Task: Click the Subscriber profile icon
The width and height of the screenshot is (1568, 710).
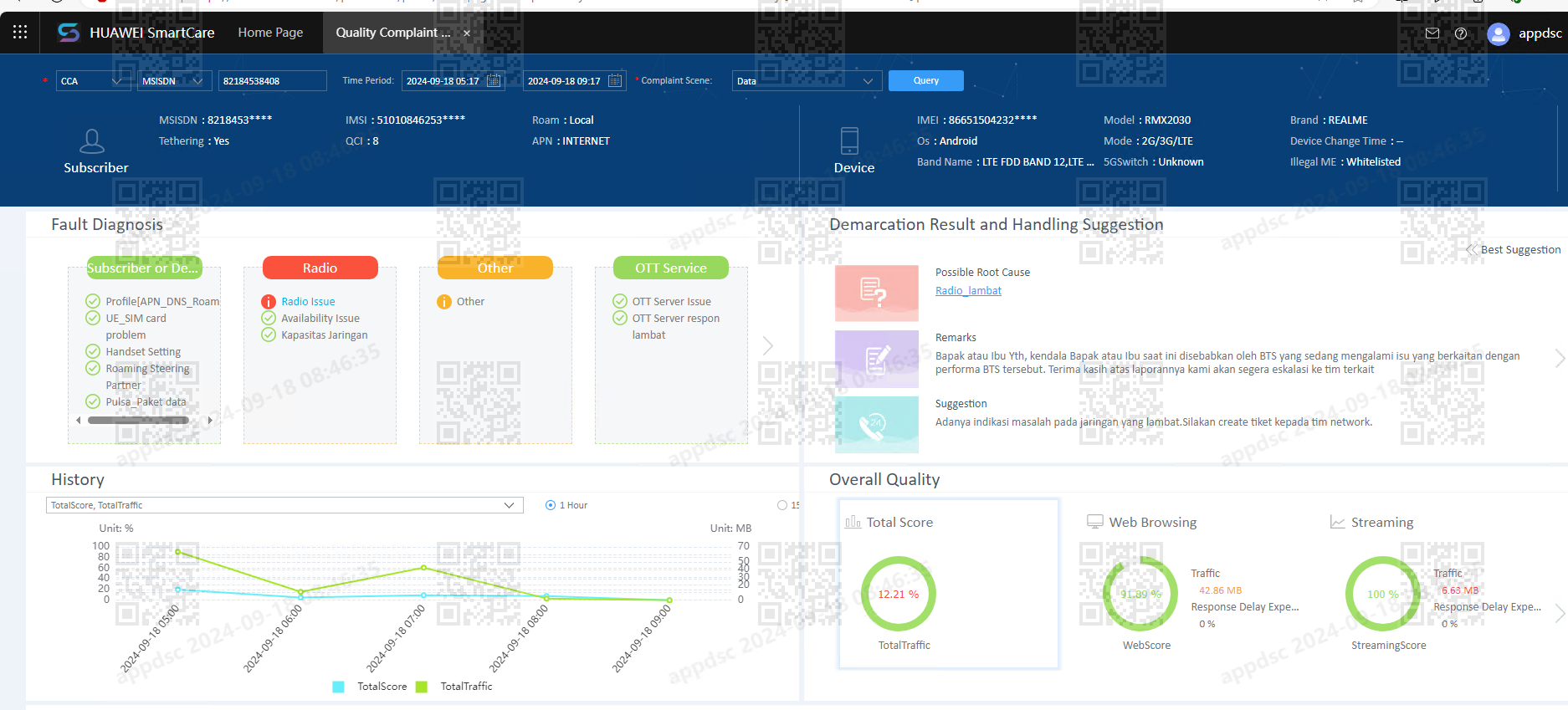Action: tap(92, 140)
